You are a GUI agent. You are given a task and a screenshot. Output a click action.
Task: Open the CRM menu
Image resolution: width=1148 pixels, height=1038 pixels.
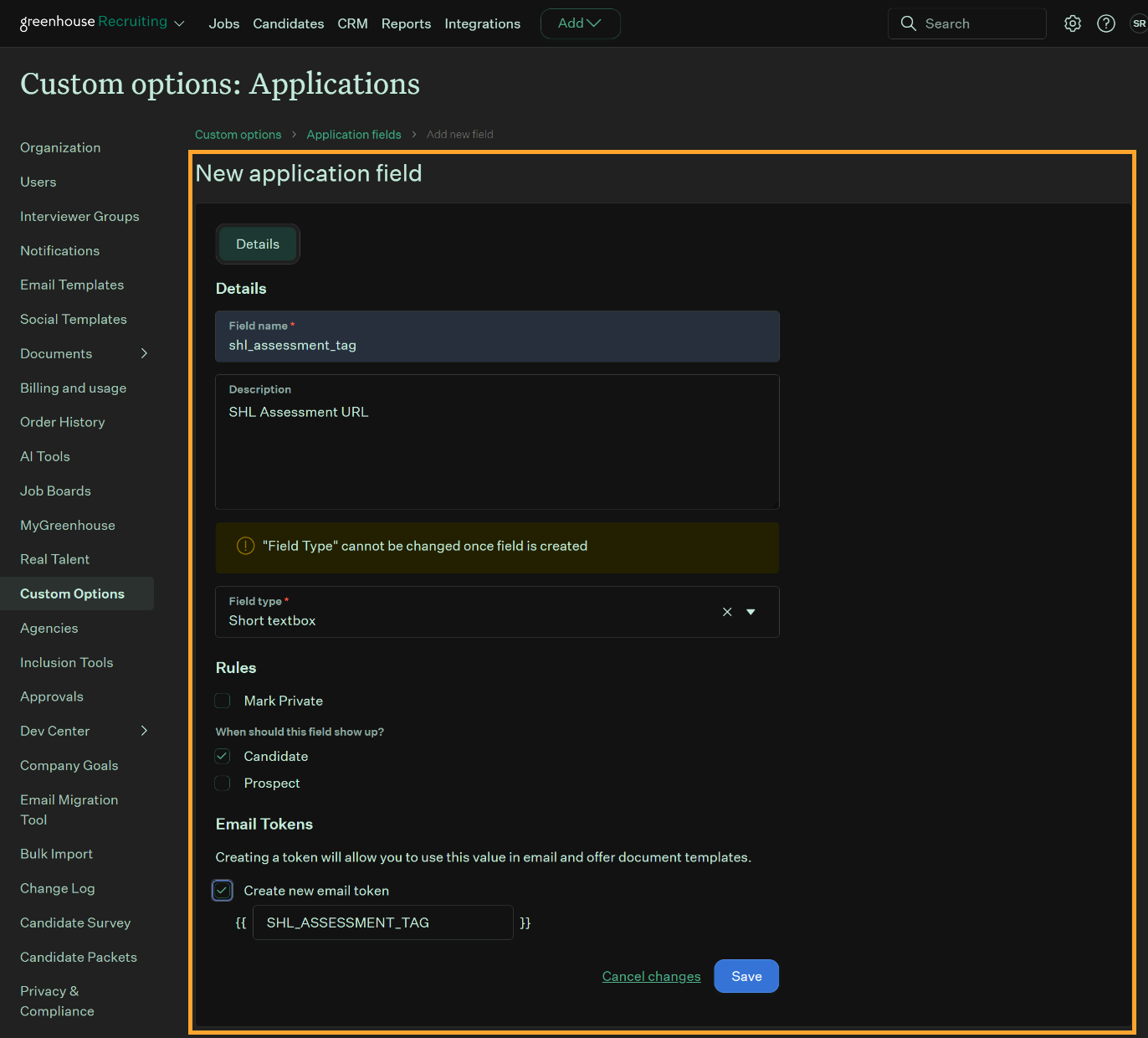tap(352, 23)
